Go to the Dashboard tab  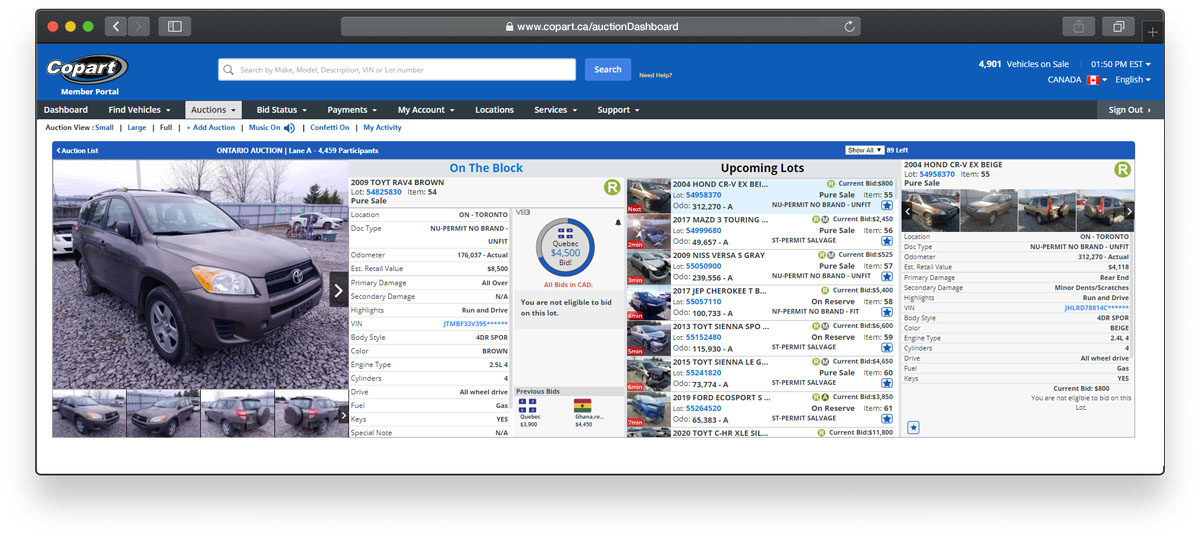coord(66,110)
